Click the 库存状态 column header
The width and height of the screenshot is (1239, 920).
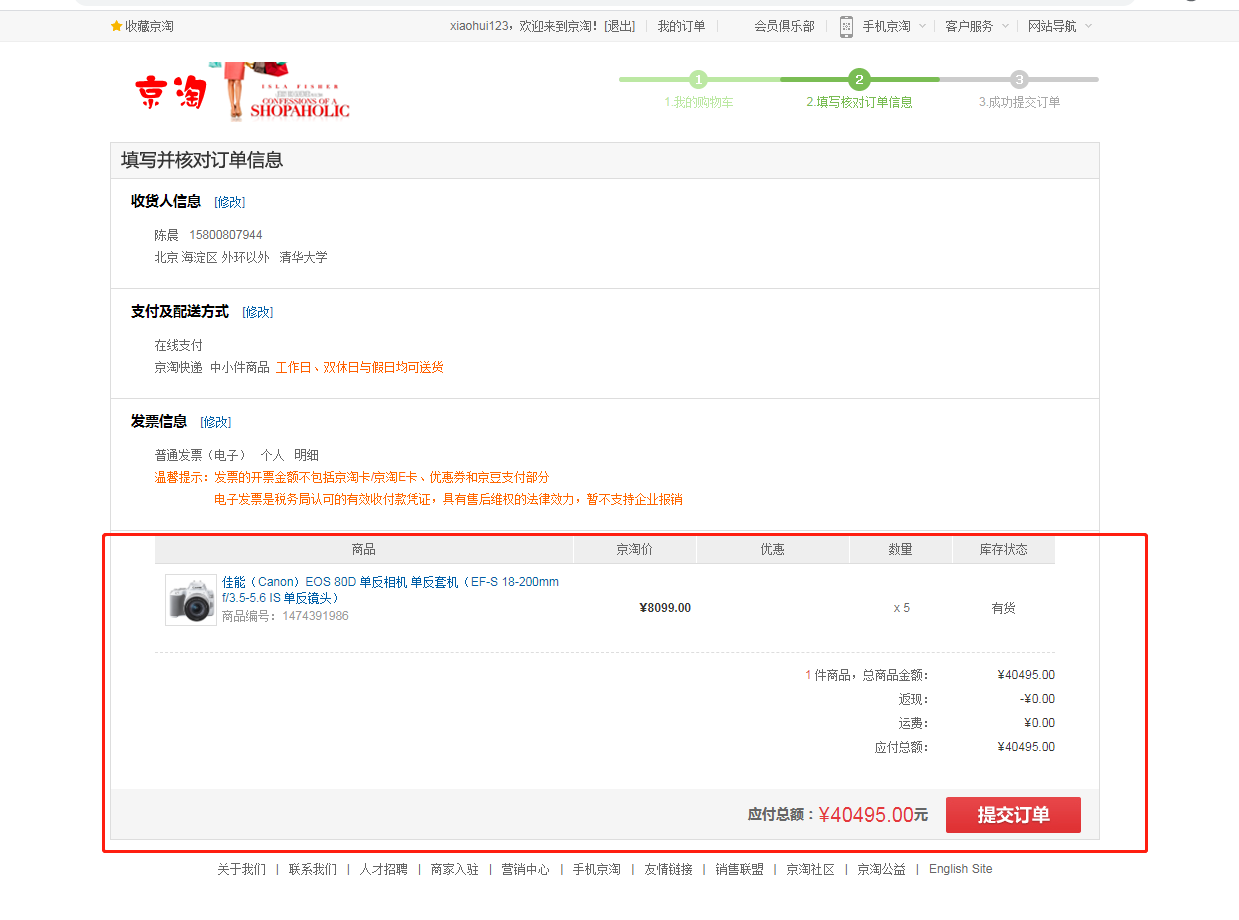pyautogui.click(x=1003, y=549)
